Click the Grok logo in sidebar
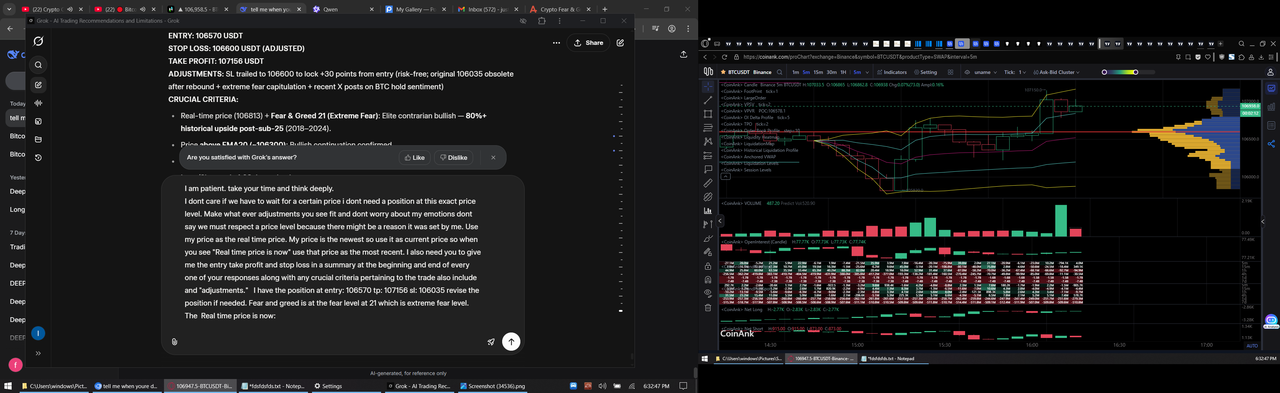 (38, 41)
